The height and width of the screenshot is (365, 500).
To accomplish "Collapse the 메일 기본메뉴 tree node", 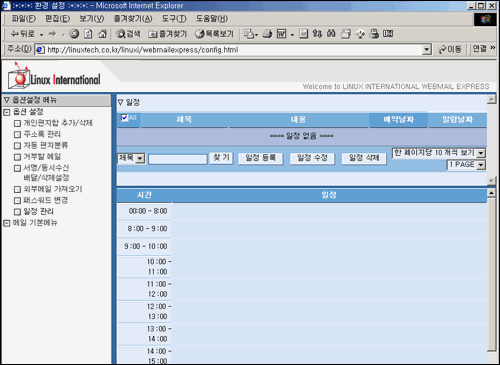I will 7,223.
